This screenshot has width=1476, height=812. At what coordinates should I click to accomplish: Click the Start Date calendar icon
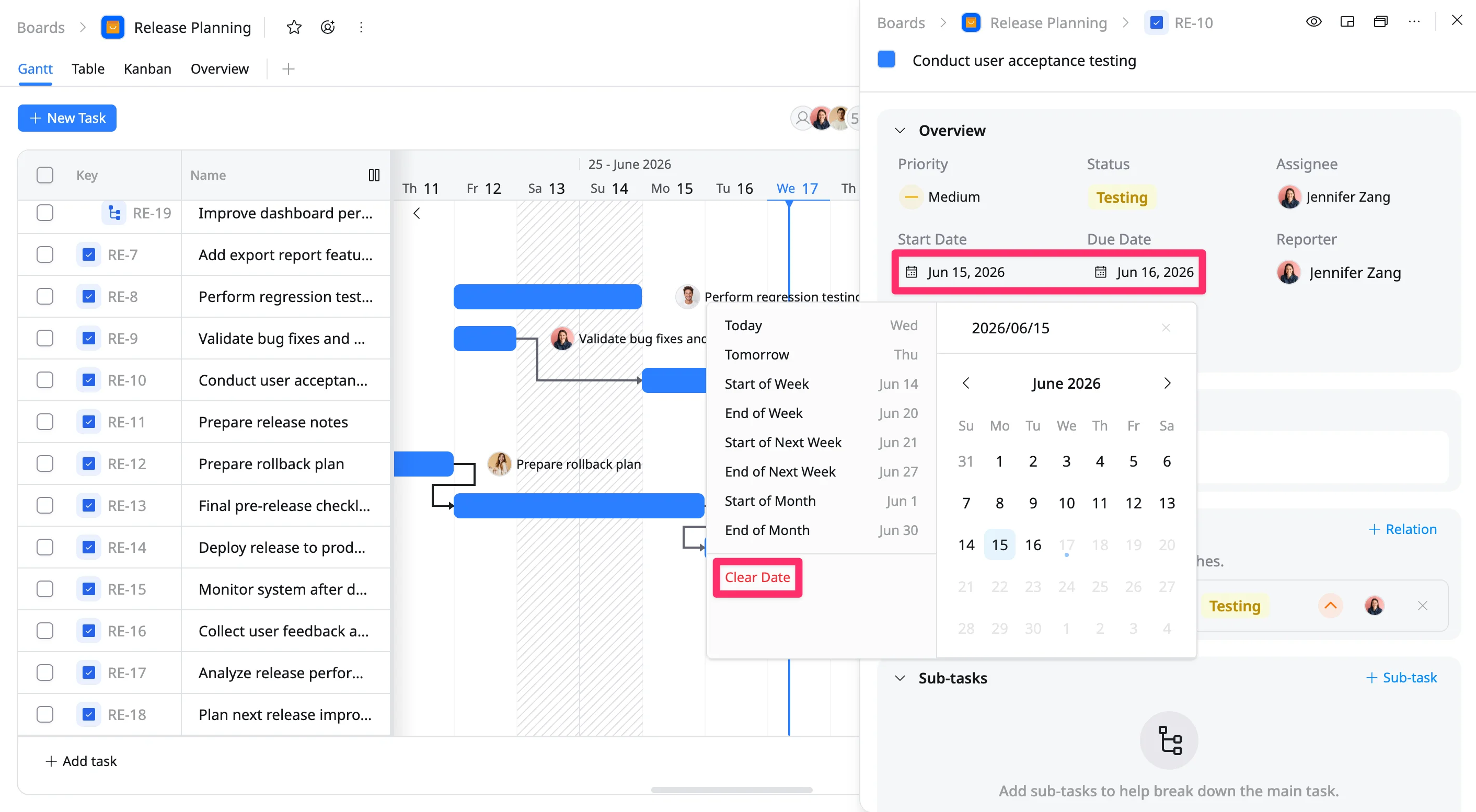click(911, 272)
